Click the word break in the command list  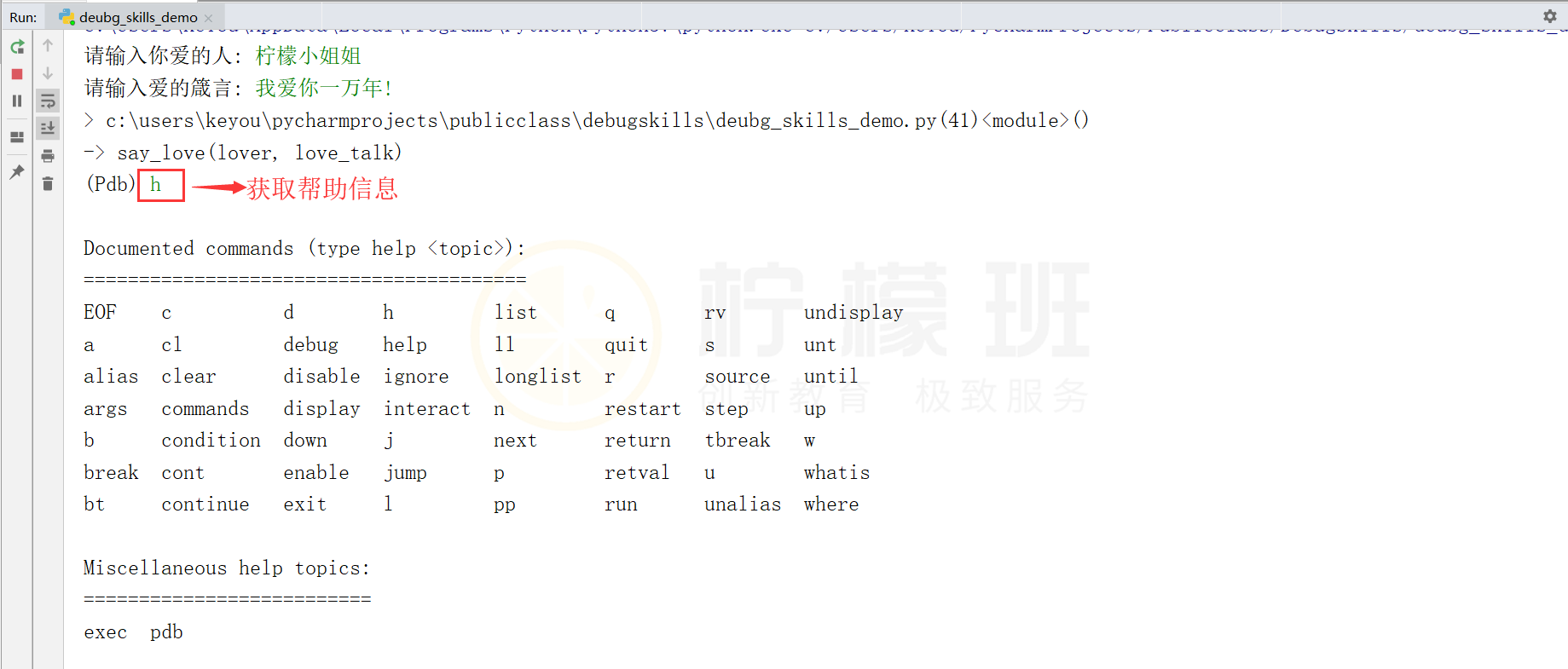(x=111, y=473)
